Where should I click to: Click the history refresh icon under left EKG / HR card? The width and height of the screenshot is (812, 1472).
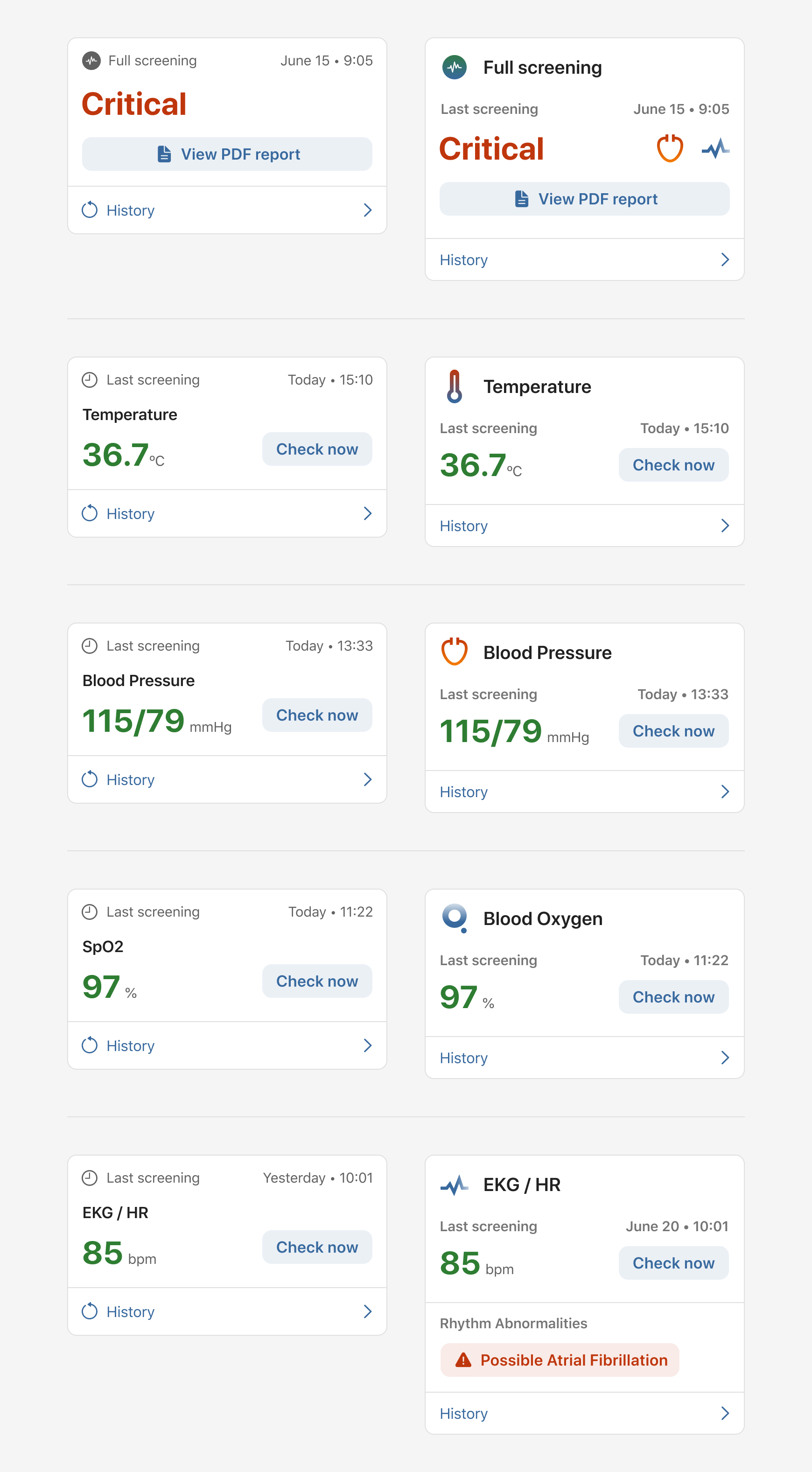[x=90, y=1311]
